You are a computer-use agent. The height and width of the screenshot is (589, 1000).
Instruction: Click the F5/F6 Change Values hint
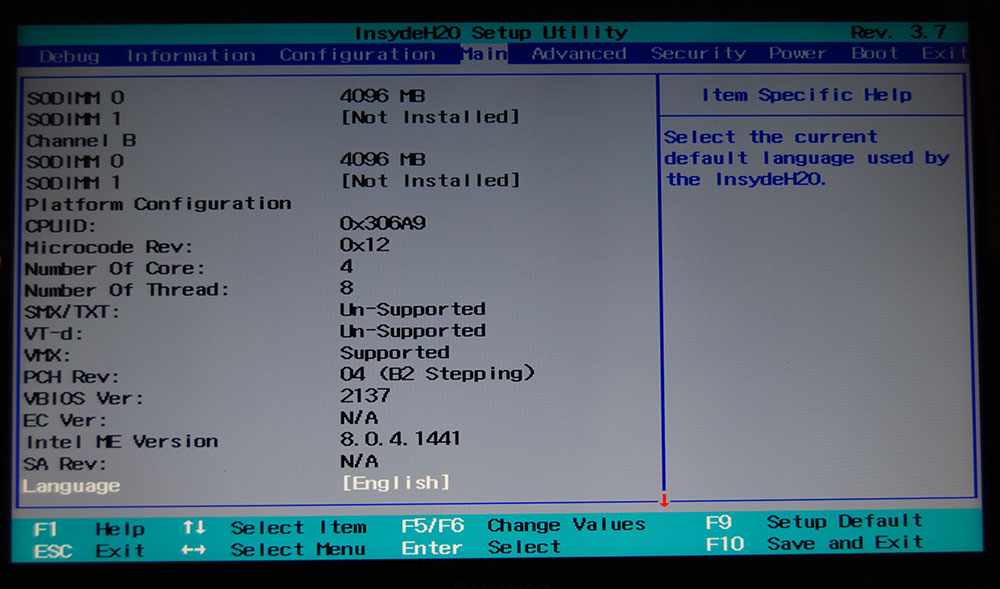pyautogui.click(x=524, y=526)
